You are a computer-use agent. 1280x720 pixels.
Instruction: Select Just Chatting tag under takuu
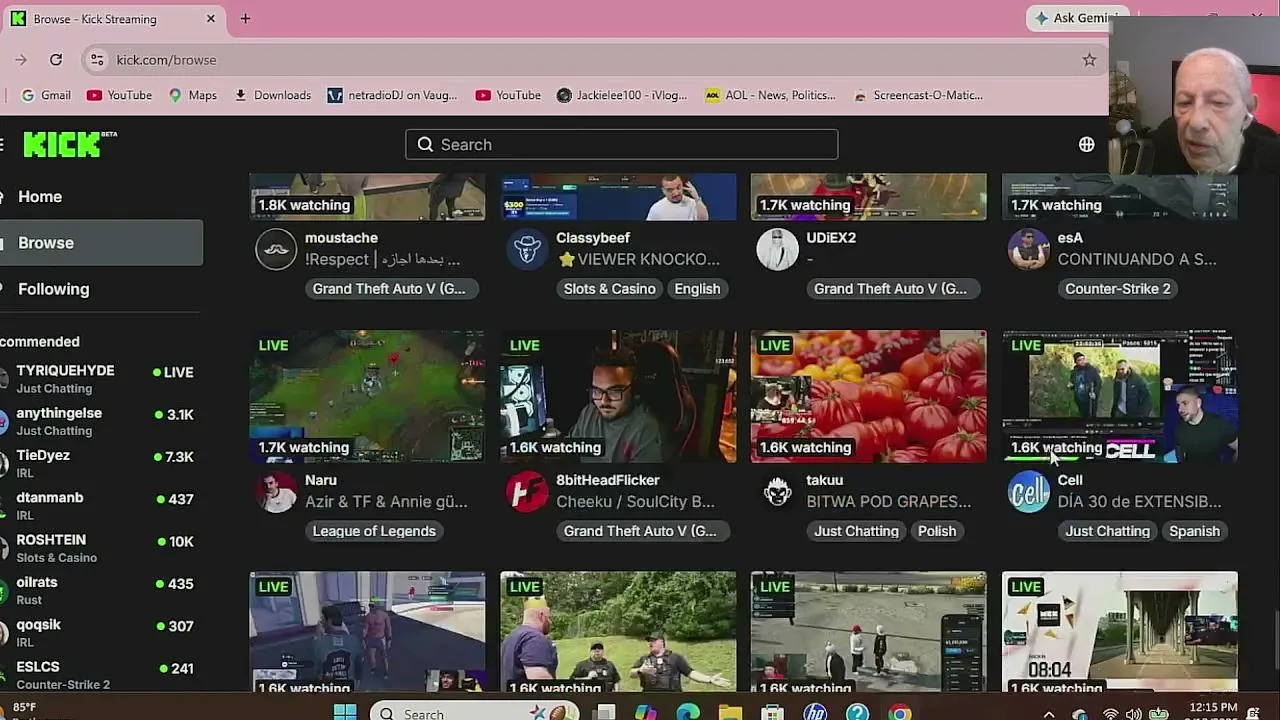point(856,531)
